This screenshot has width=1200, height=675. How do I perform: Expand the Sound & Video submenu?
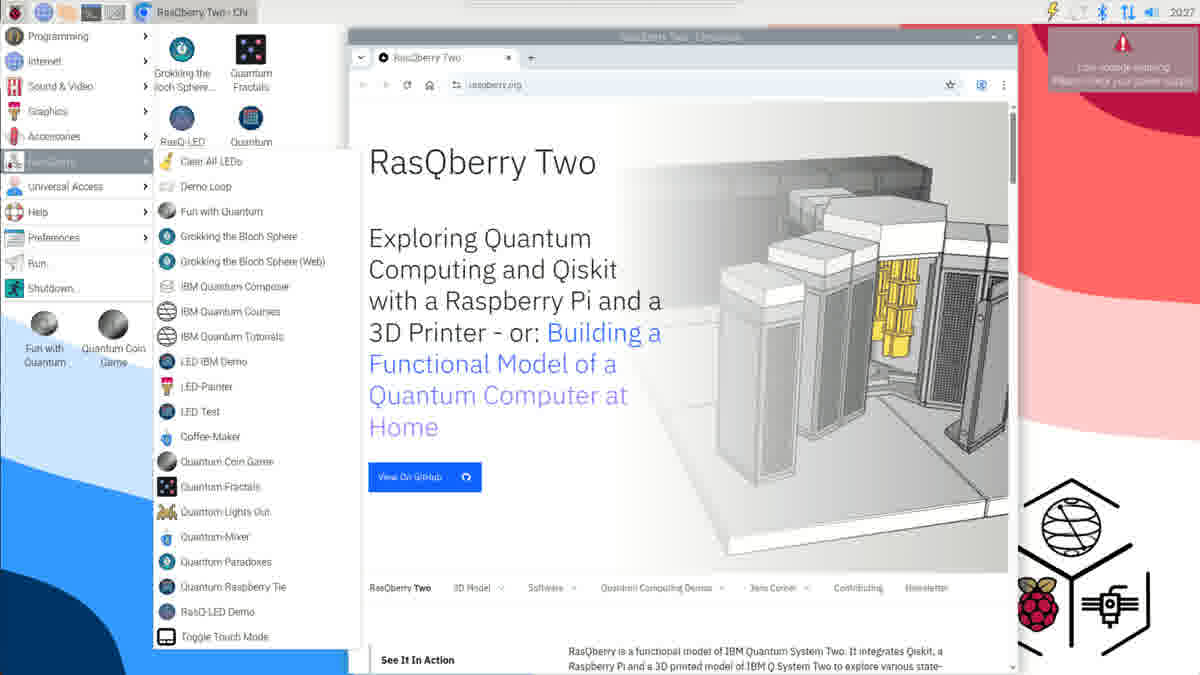click(77, 86)
